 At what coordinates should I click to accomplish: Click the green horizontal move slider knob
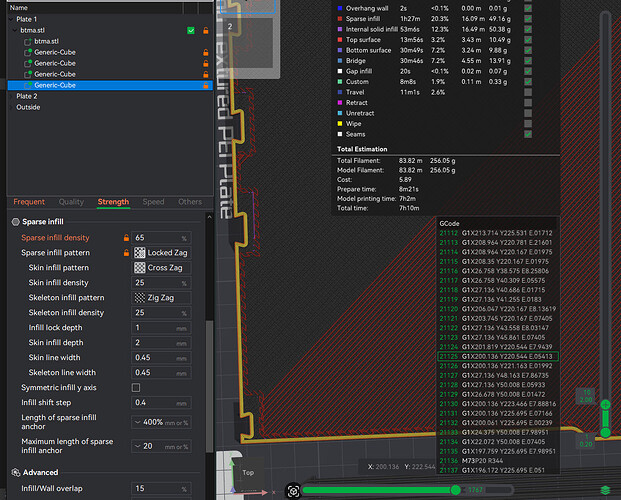coord(455,490)
